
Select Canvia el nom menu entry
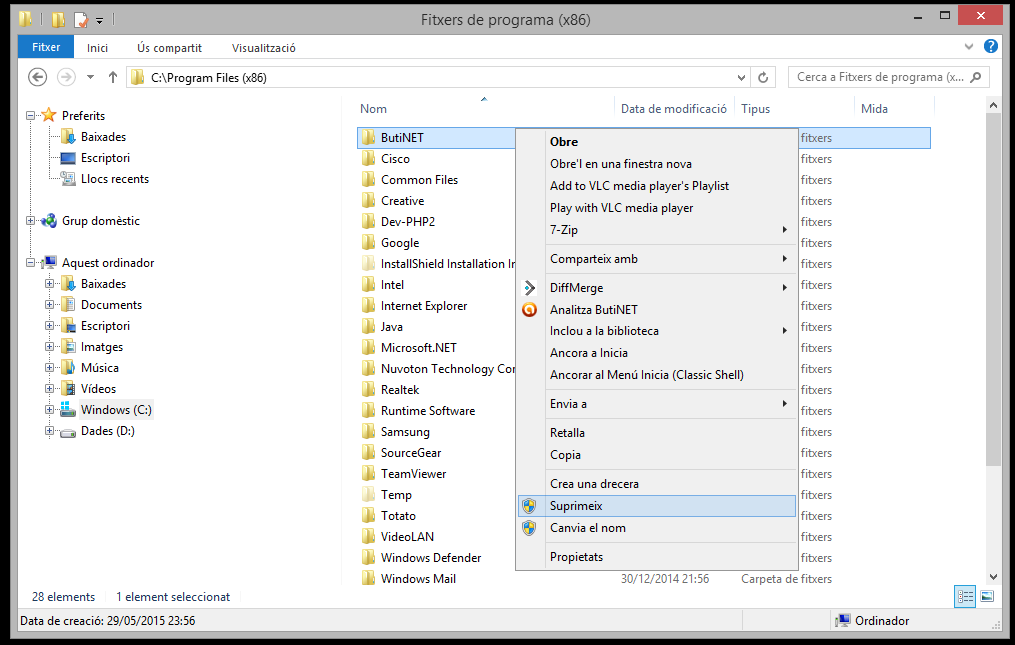(x=657, y=528)
